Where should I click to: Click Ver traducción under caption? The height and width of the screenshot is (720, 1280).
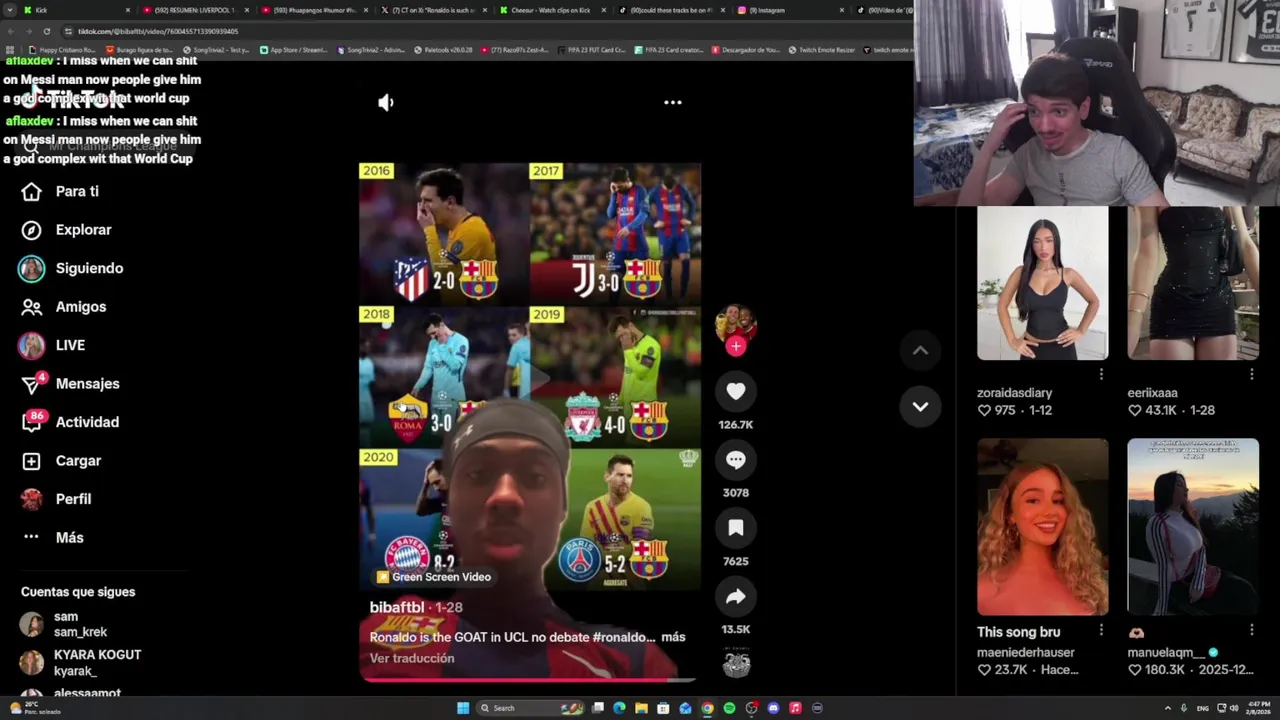[412, 658]
